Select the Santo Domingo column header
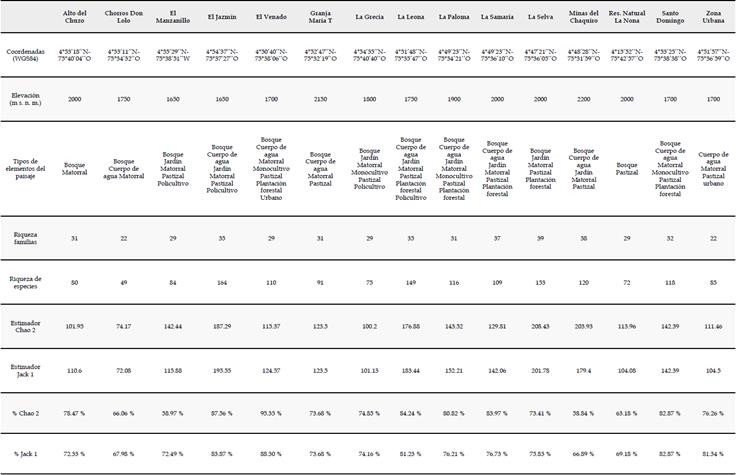Screen dimensions: 737x475 (672, 17)
